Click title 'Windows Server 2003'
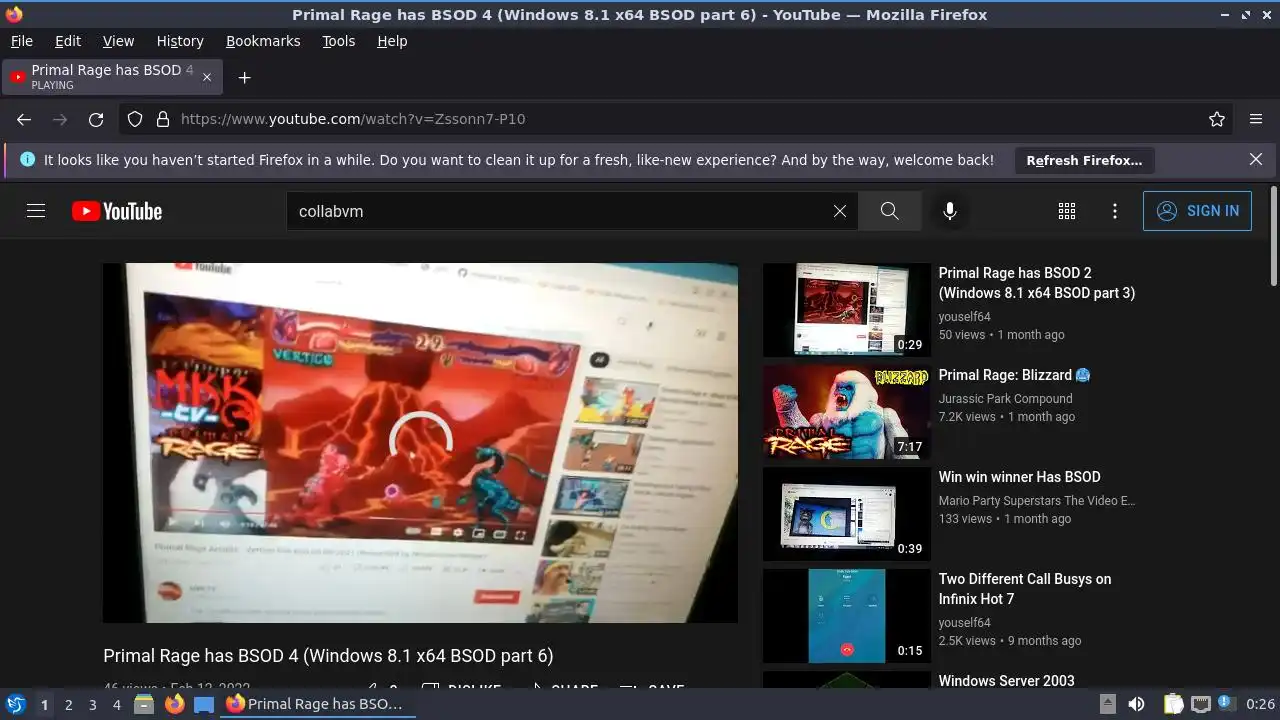The height and width of the screenshot is (720, 1280). [1006, 680]
